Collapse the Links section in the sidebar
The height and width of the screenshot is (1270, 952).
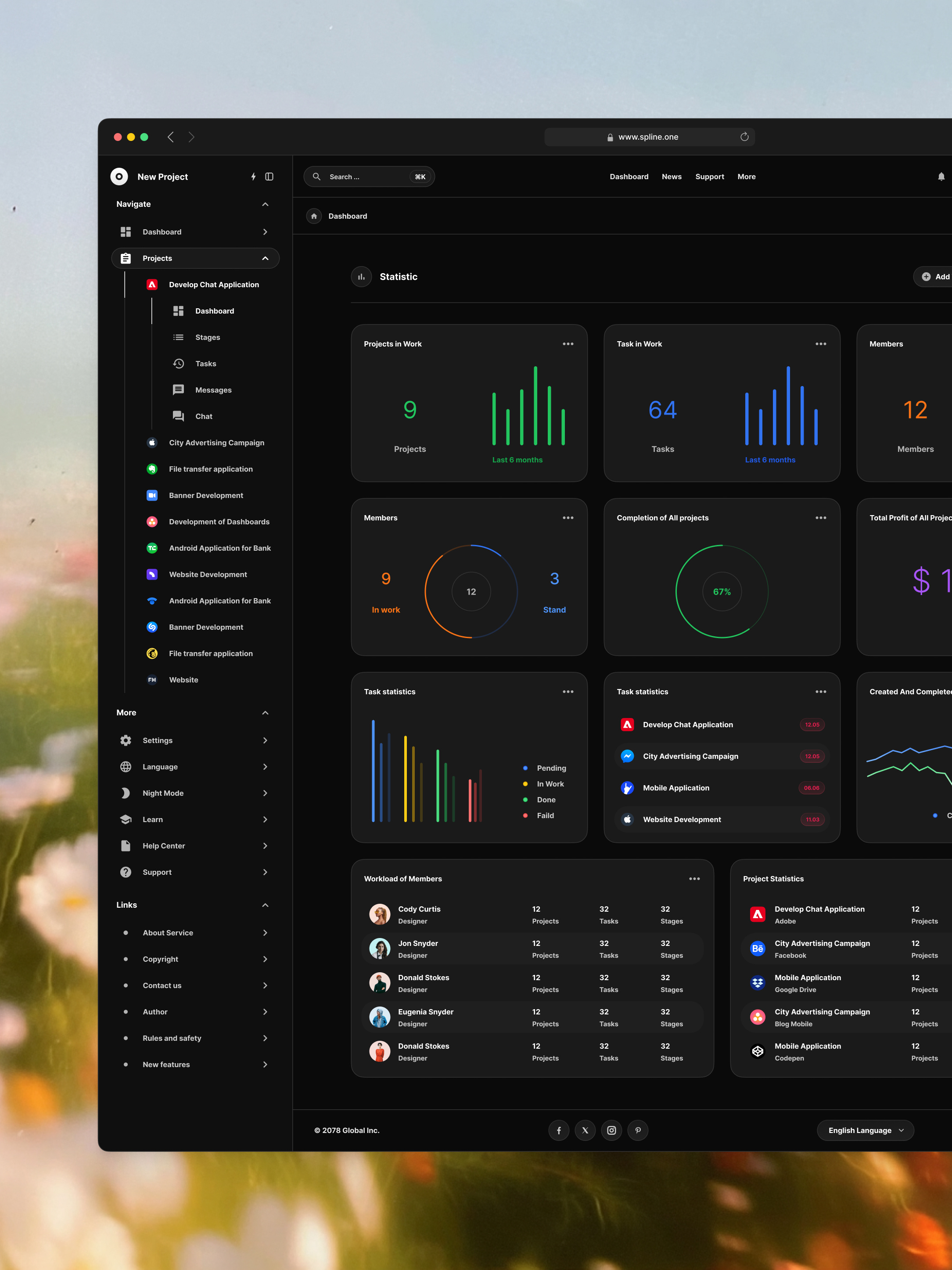pos(265,906)
